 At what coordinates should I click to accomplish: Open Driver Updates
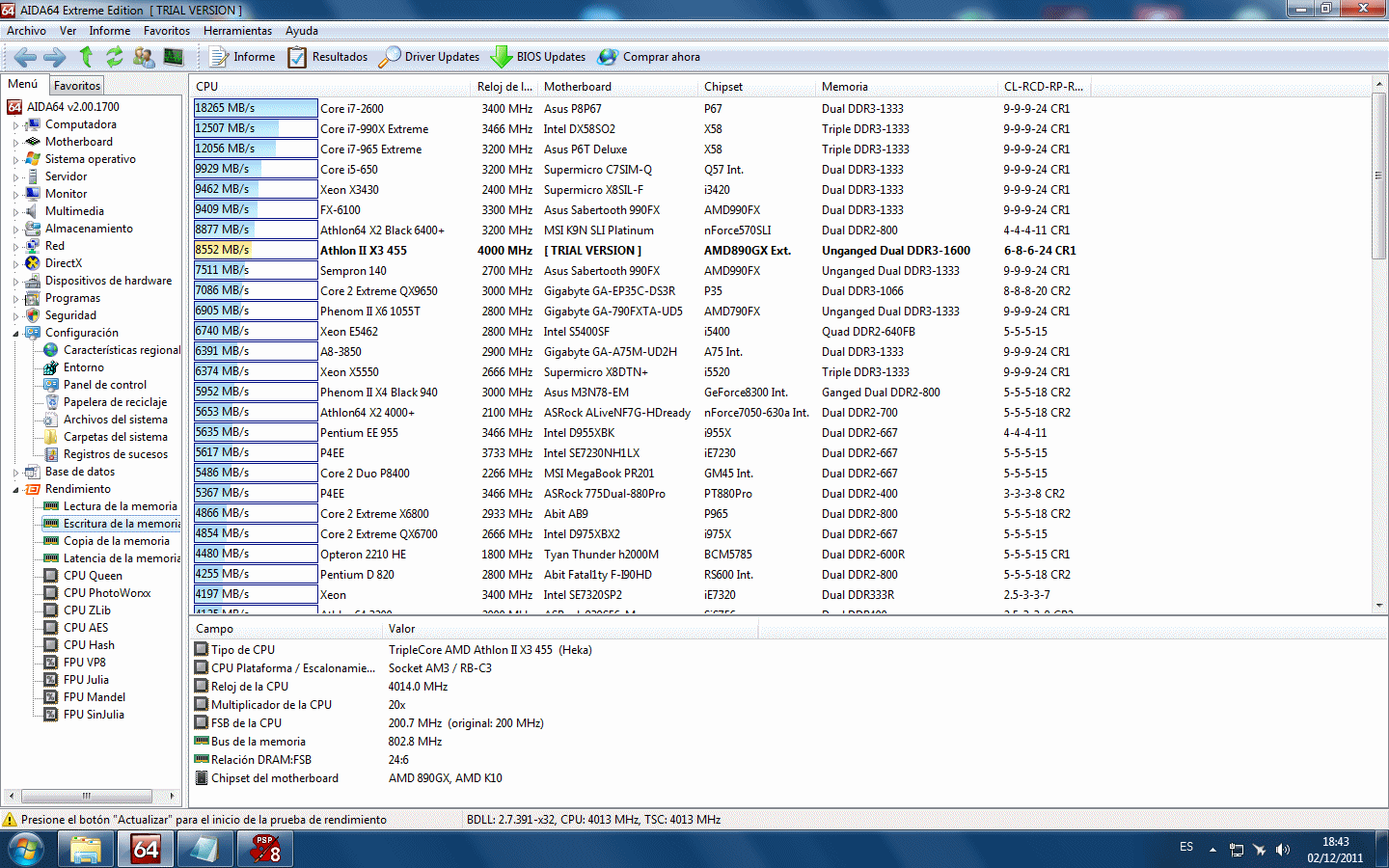click(429, 57)
